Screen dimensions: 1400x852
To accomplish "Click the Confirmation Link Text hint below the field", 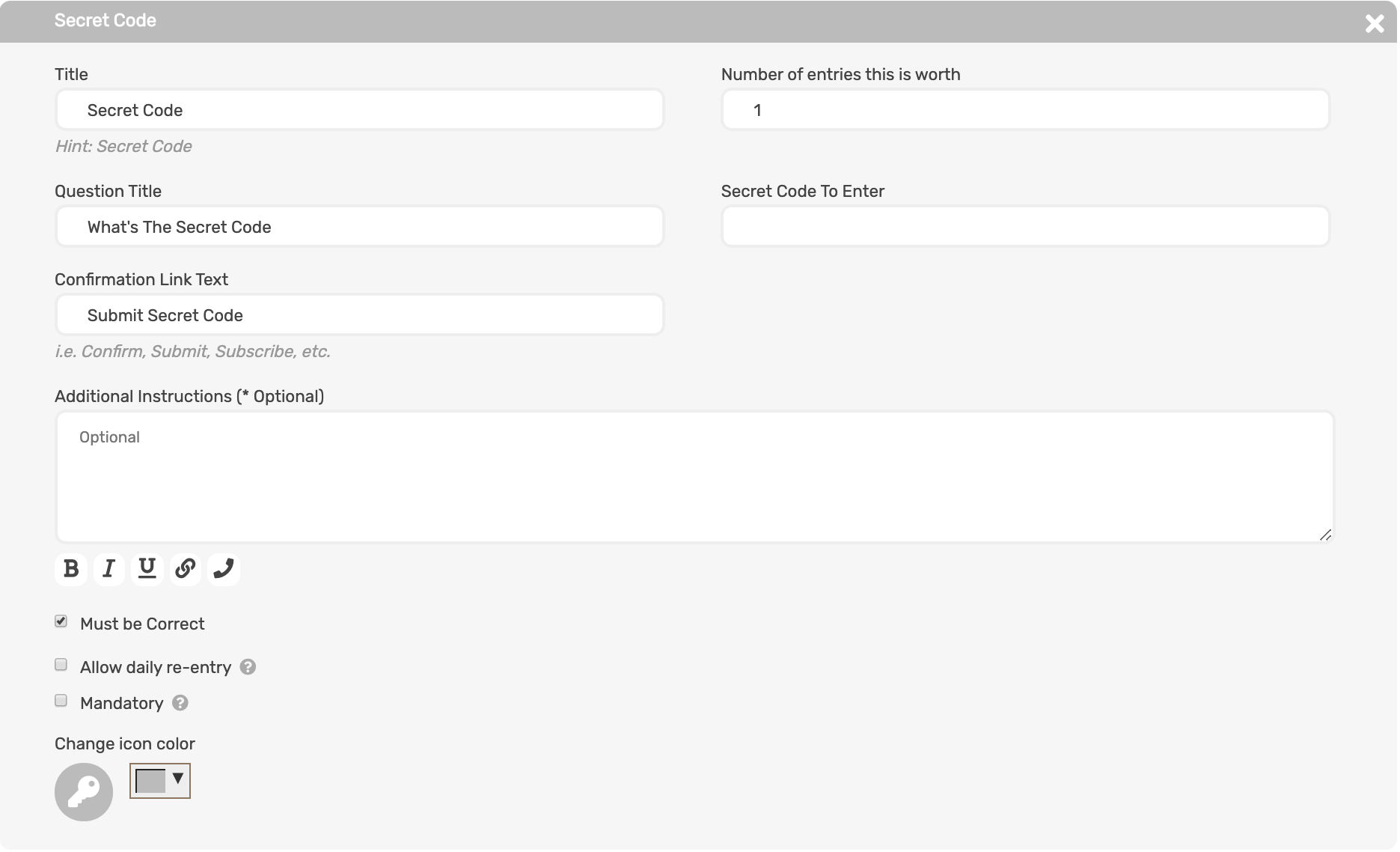I will 193,351.
